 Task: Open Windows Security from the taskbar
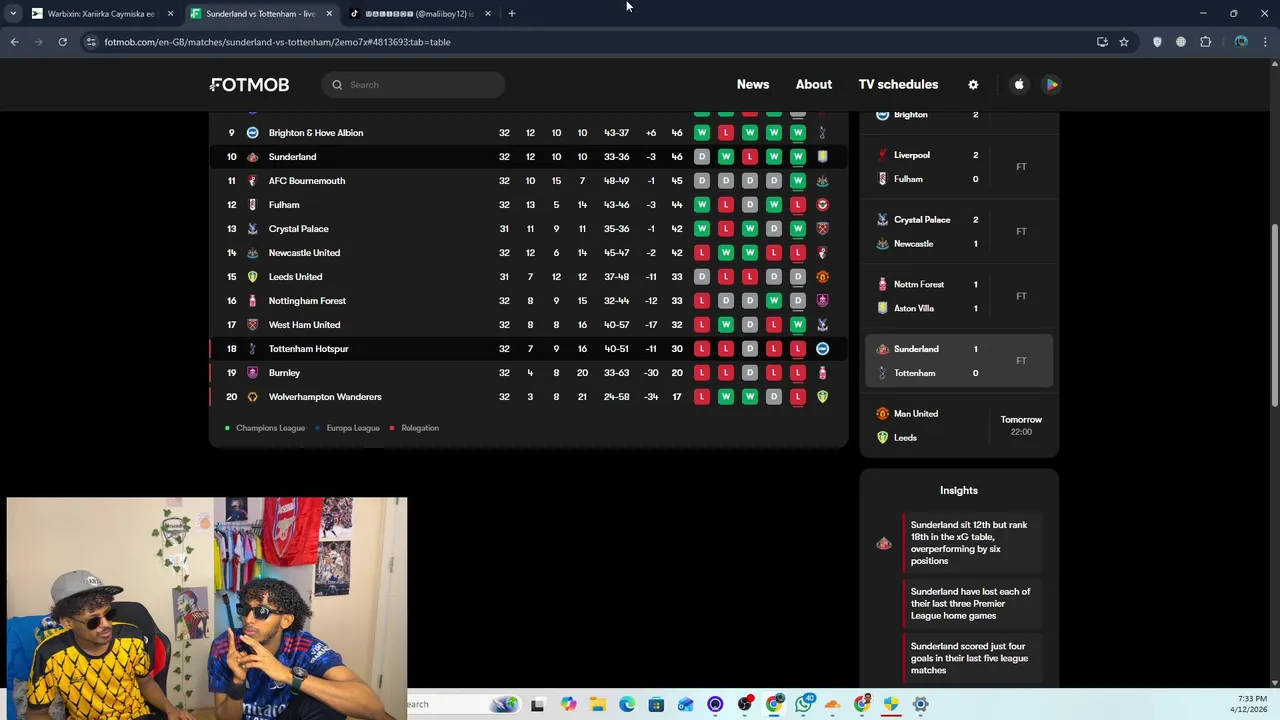click(x=891, y=704)
